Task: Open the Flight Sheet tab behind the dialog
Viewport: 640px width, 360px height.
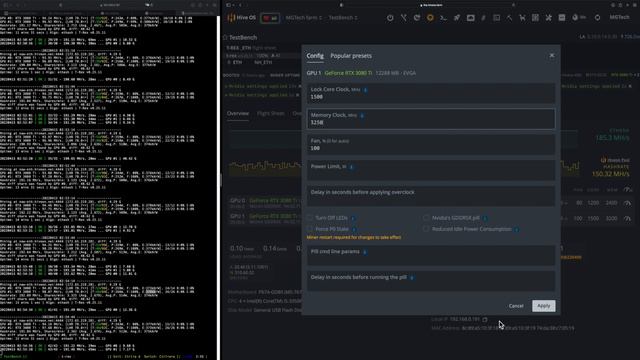Action: [x=271, y=113]
